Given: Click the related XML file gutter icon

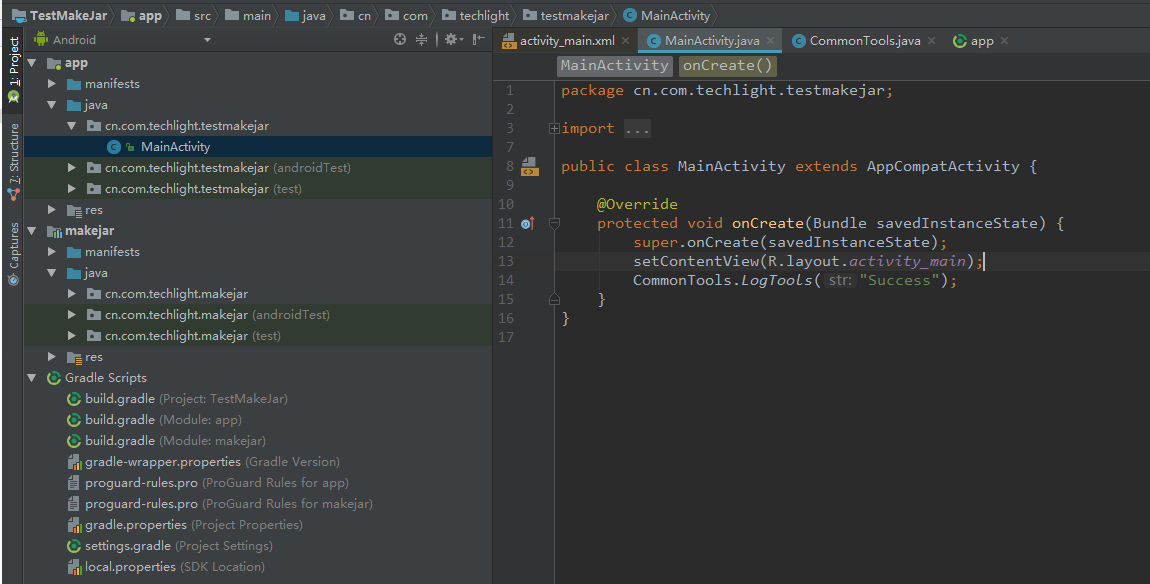Looking at the screenshot, I should [x=530, y=167].
